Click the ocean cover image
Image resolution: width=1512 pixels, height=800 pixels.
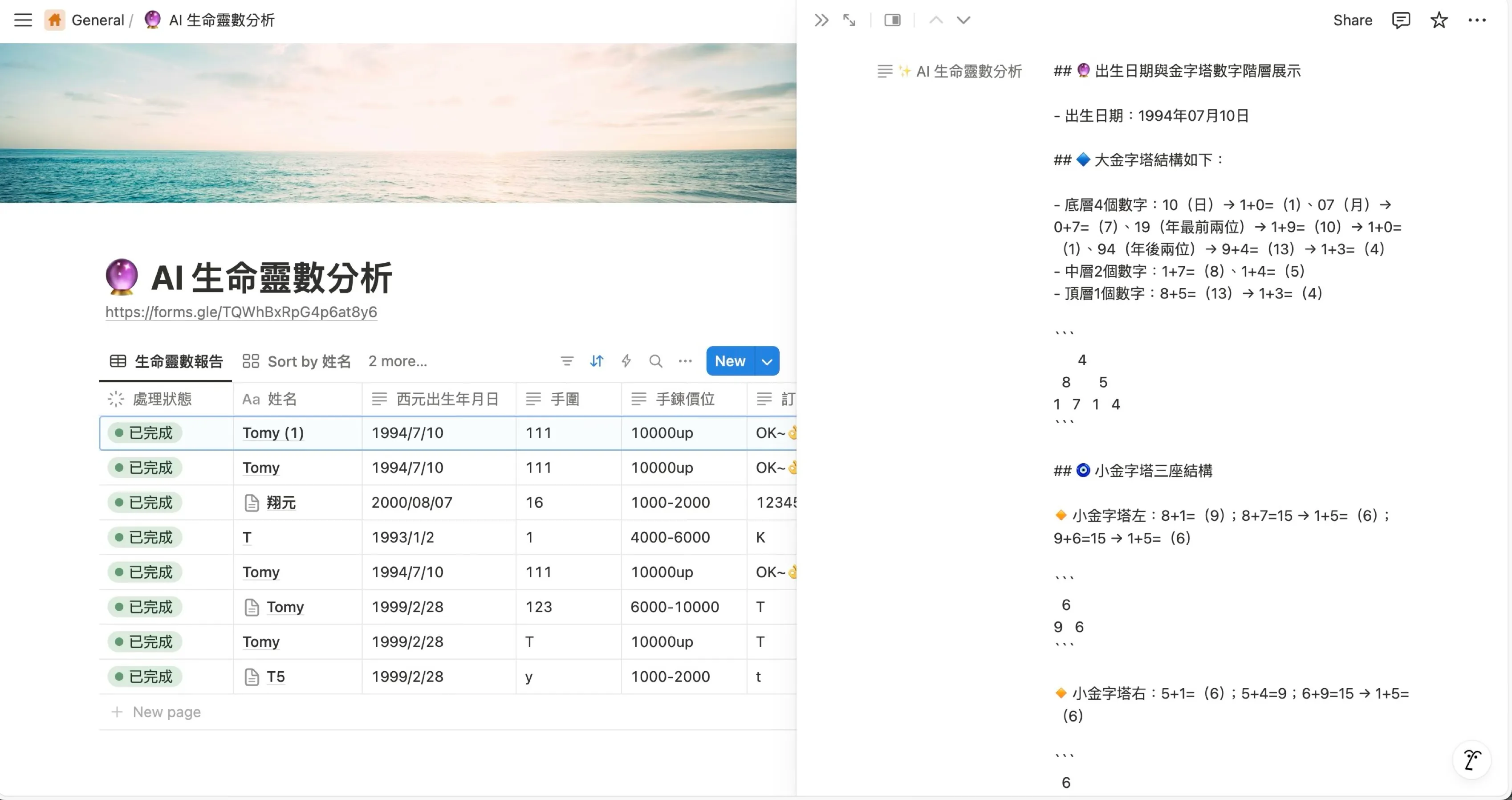click(x=398, y=123)
